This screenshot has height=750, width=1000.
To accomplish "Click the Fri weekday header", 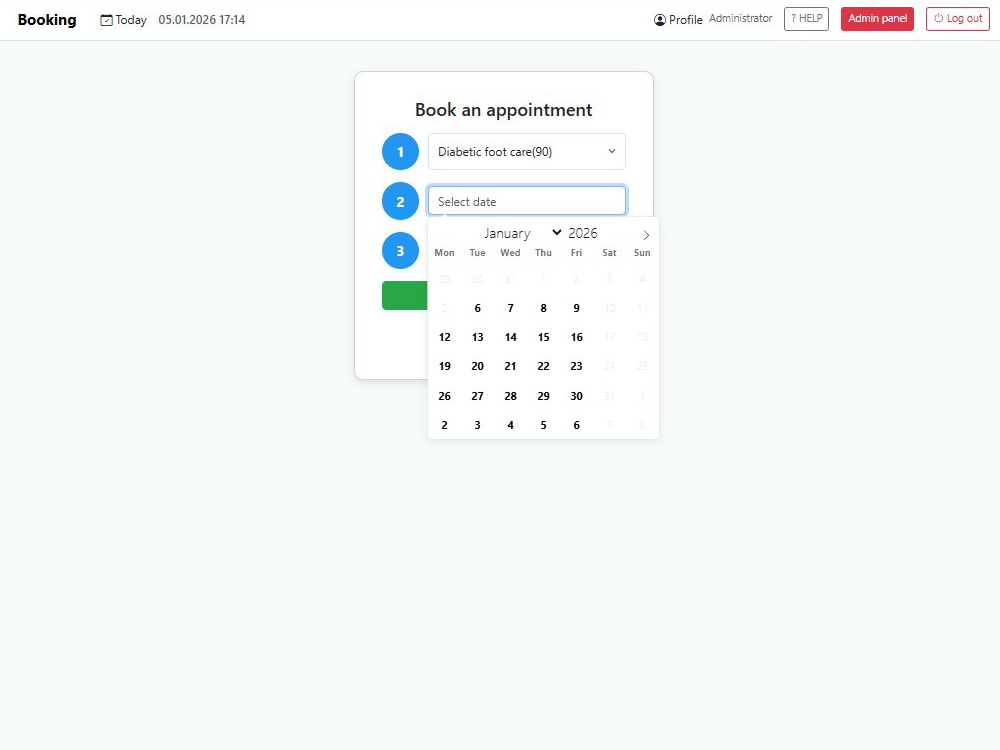I will pos(577,253).
